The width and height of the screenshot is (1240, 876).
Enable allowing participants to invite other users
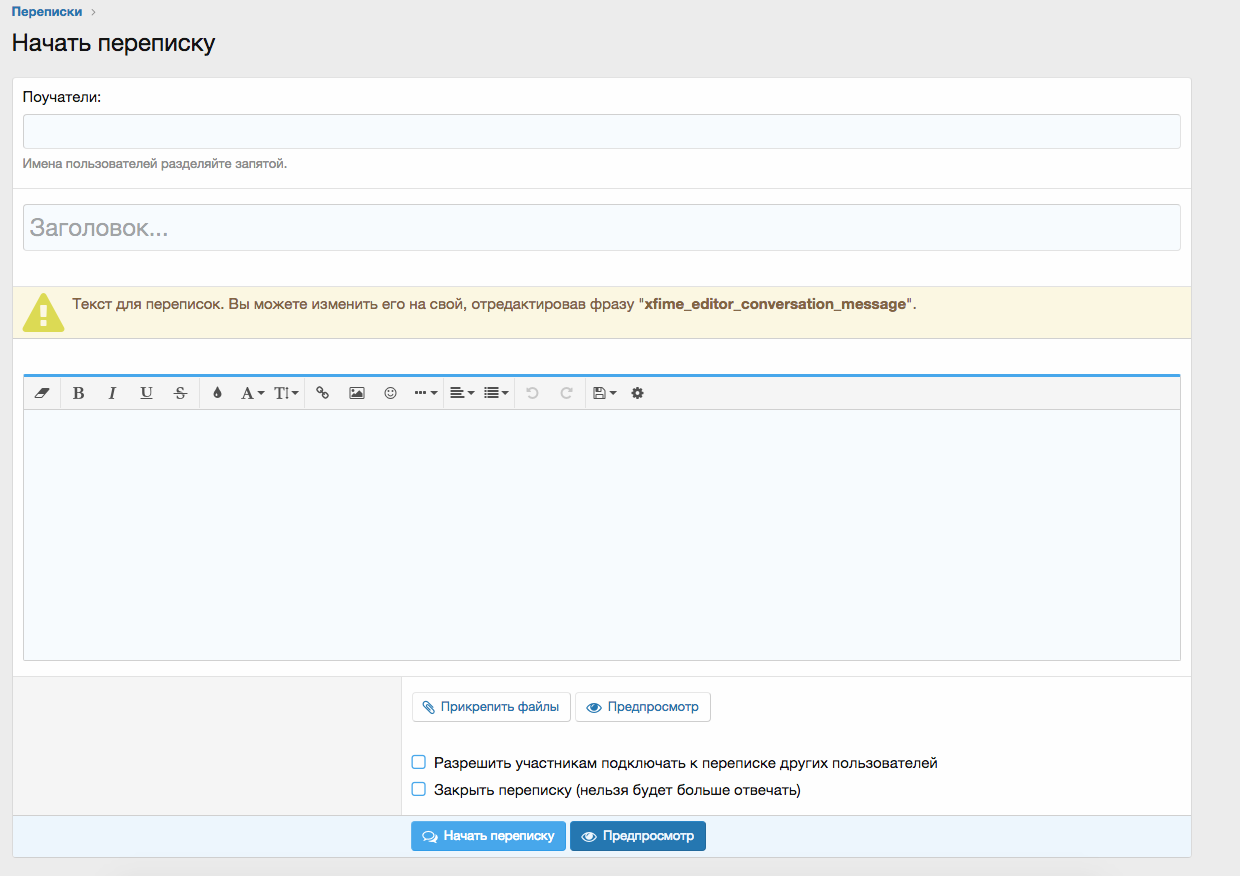pyautogui.click(x=419, y=762)
